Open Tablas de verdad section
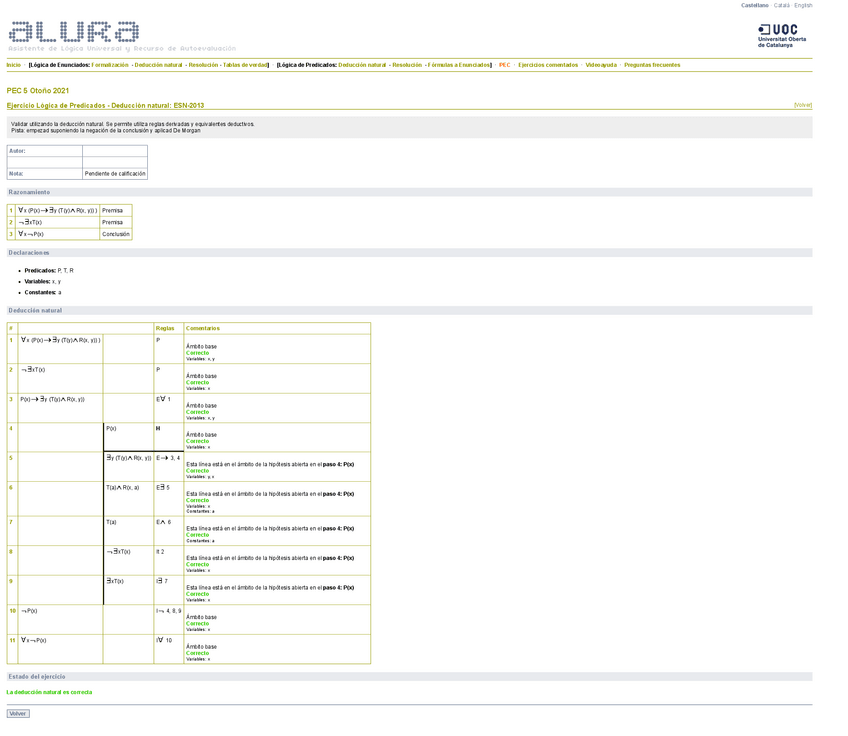The height and width of the screenshot is (736, 848). (x=245, y=65)
